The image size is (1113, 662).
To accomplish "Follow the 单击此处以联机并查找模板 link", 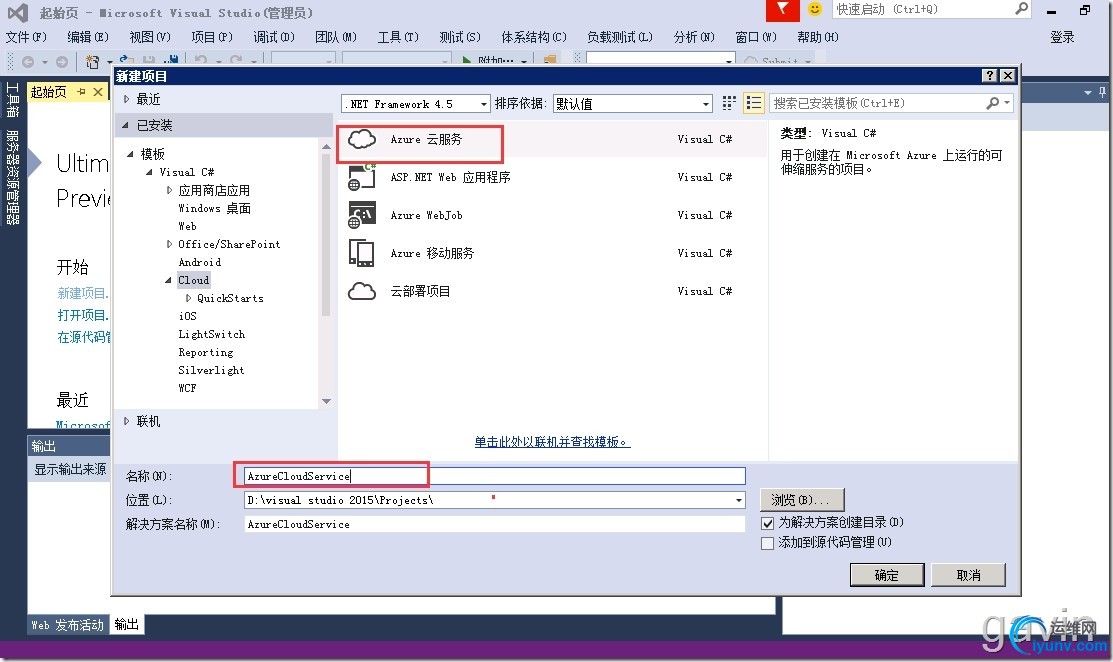I will click(552, 442).
